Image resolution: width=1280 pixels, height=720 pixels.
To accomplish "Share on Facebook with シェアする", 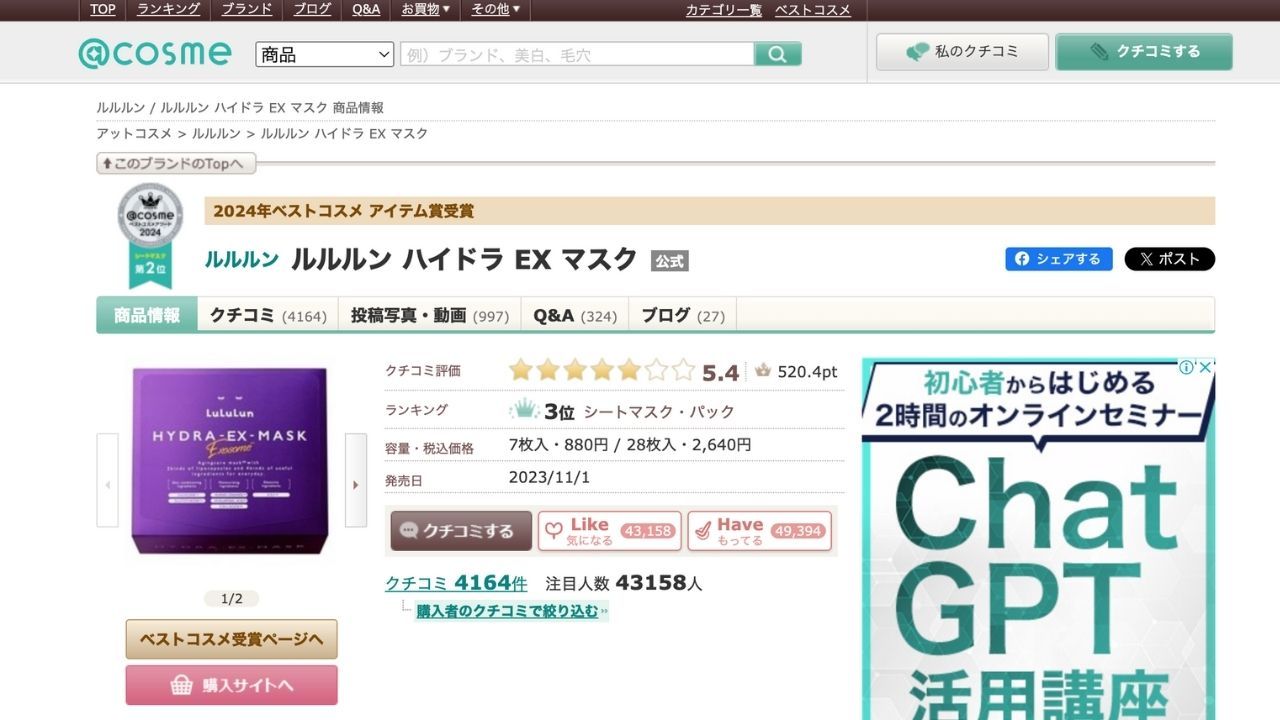I will point(1059,259).
